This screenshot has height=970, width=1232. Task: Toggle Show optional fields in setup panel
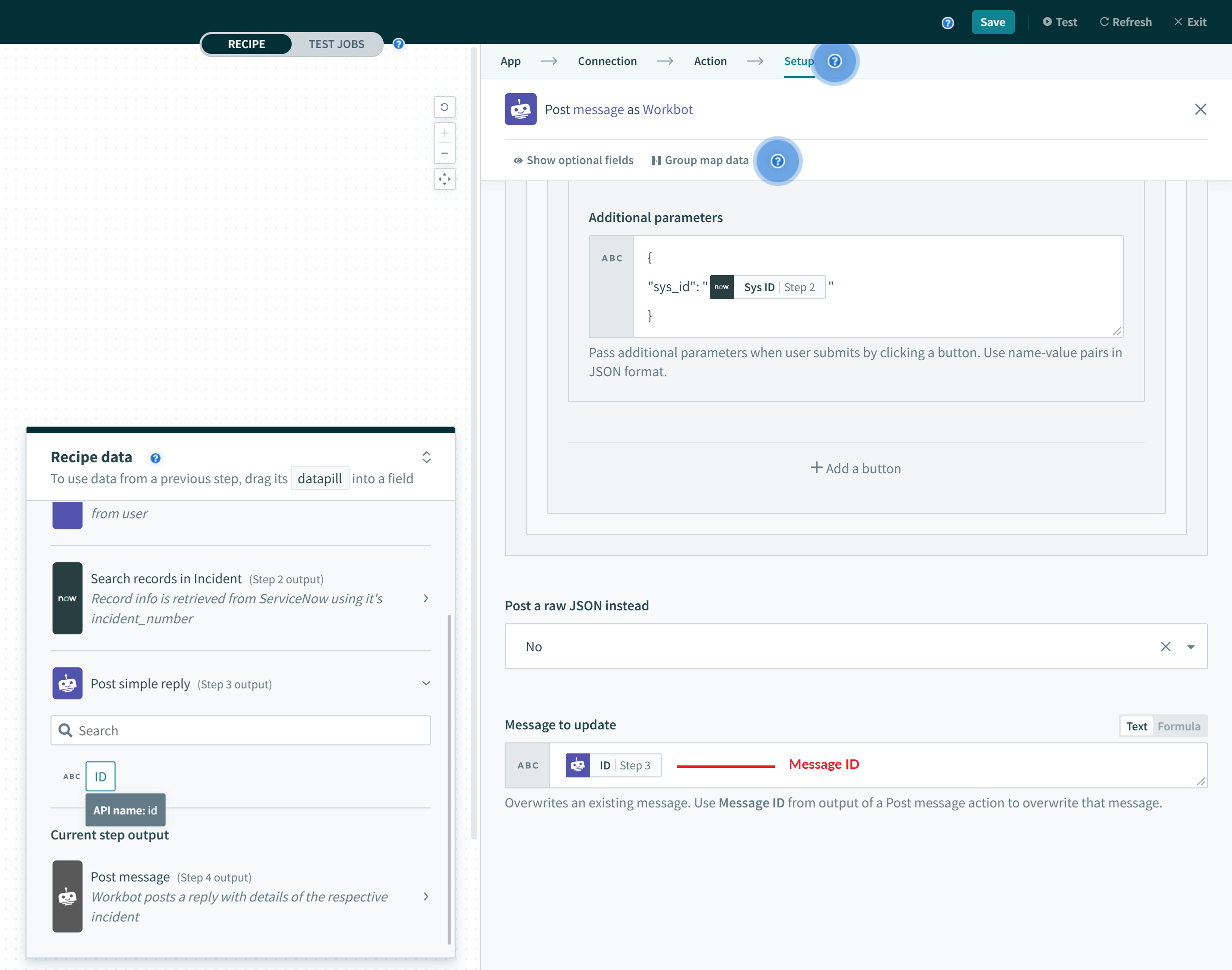[x=572, y=160]
